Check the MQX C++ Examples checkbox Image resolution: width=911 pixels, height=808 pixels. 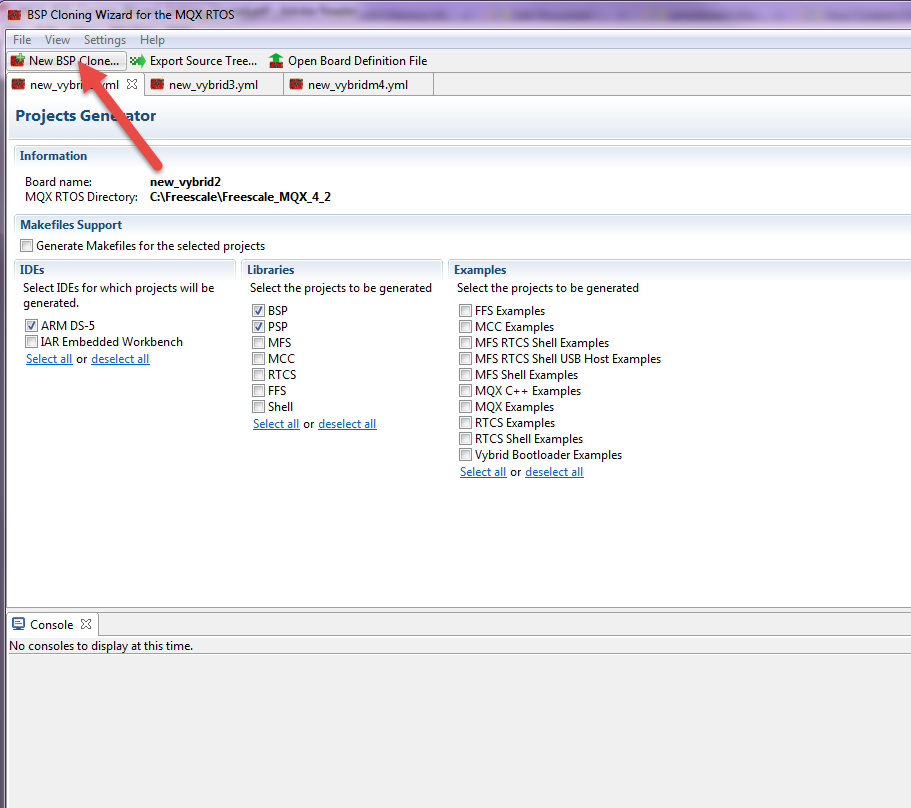click(x=465, y=390)
